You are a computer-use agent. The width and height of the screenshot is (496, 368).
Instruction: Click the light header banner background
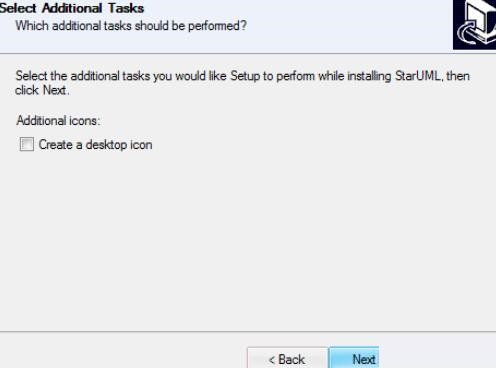coord(350,25)
